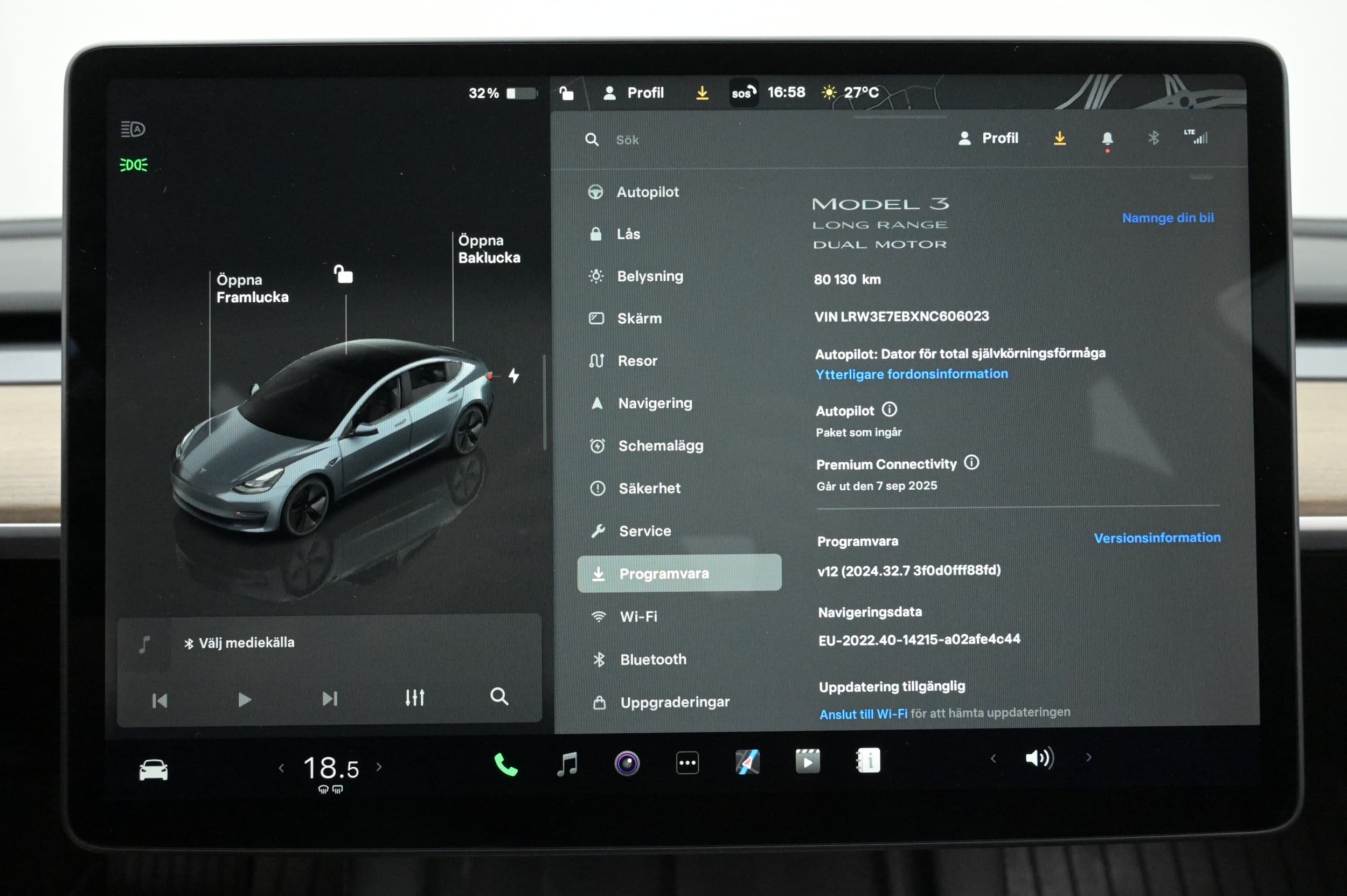Screen dimensions: 1347x896
Task: Raise cabin temperature with right chevron
Action: [379, 767]
